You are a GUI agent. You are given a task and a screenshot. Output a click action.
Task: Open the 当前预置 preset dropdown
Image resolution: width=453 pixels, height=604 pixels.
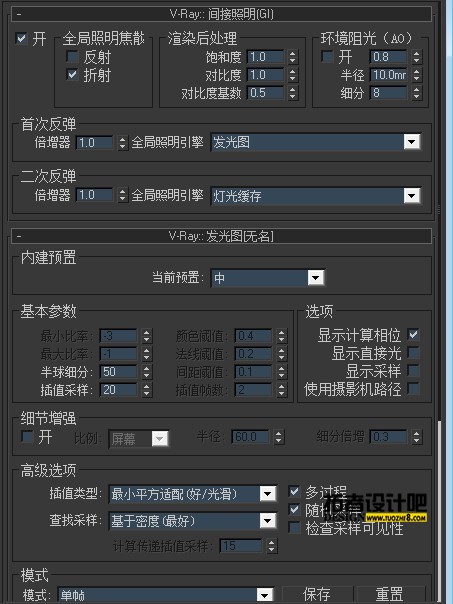(267, 277)
